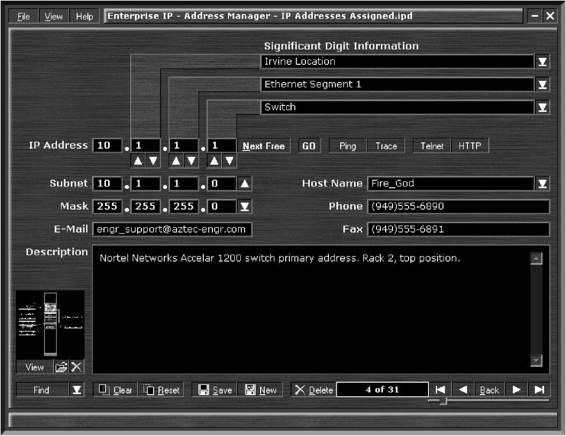This screenshot has height=436, width=566.
Task: Click the record position slider handle
Action: [444, 401]
